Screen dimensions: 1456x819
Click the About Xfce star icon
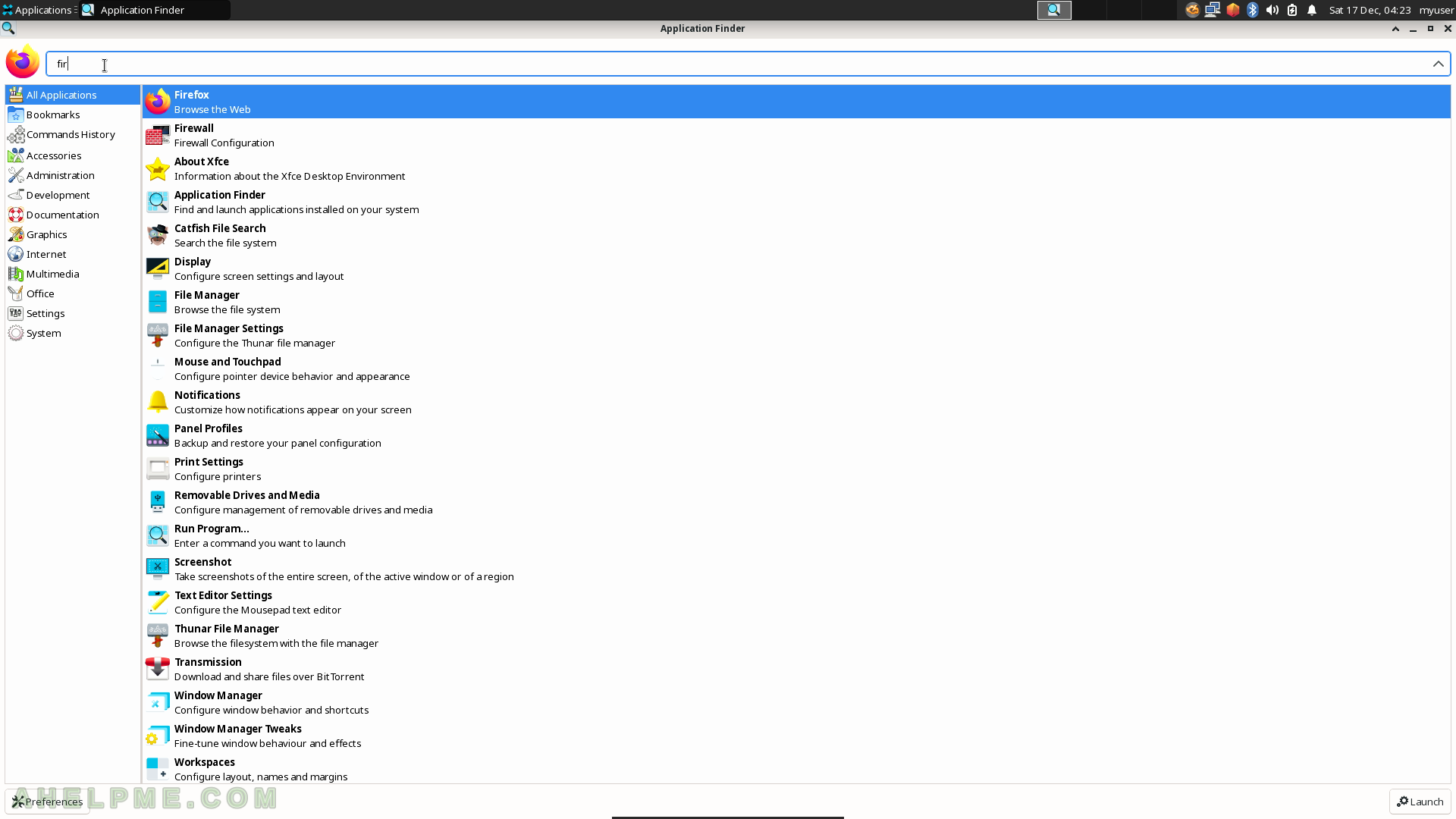coord(158,168)
